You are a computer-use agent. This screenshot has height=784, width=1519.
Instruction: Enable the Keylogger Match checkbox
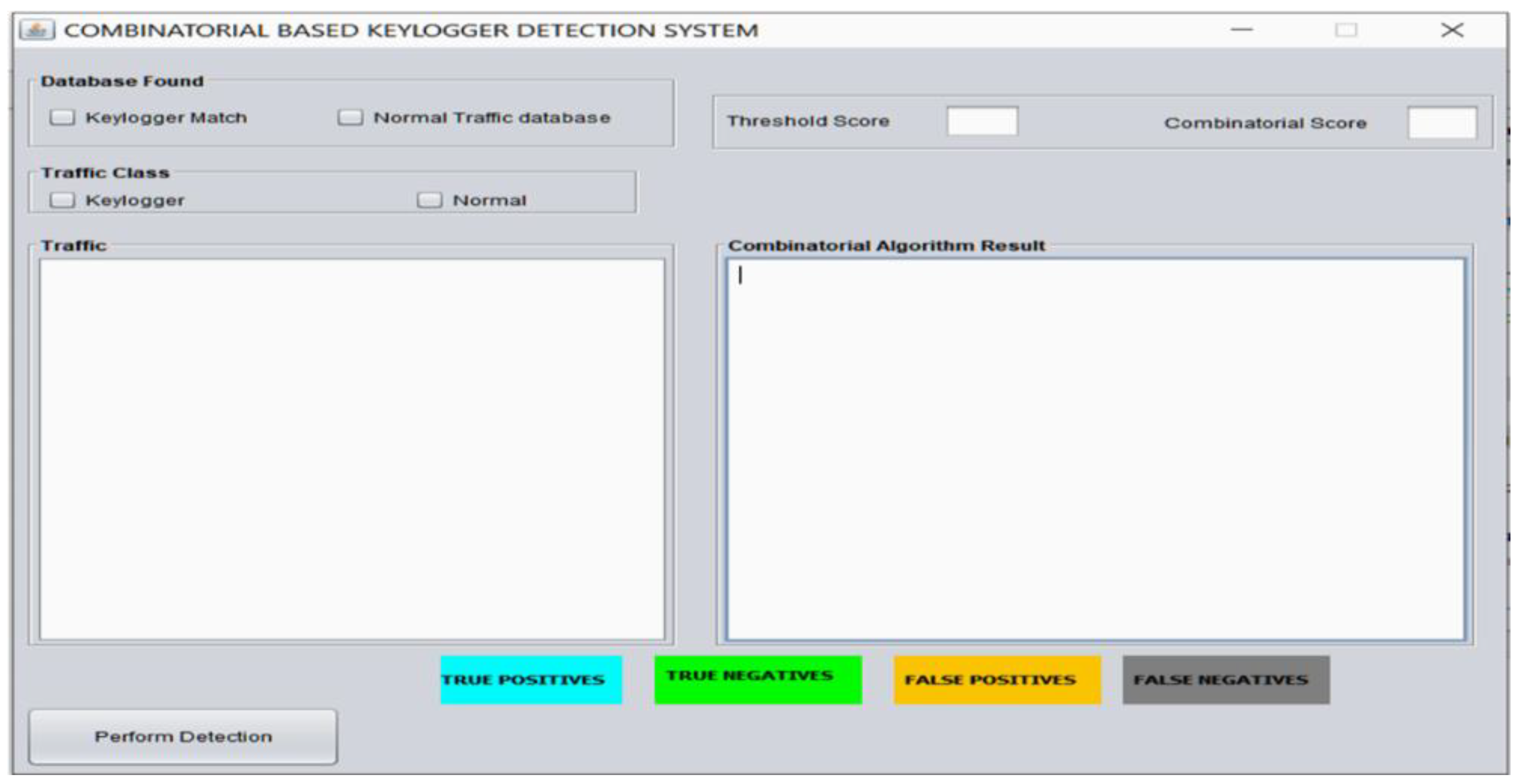pos(62,117)
